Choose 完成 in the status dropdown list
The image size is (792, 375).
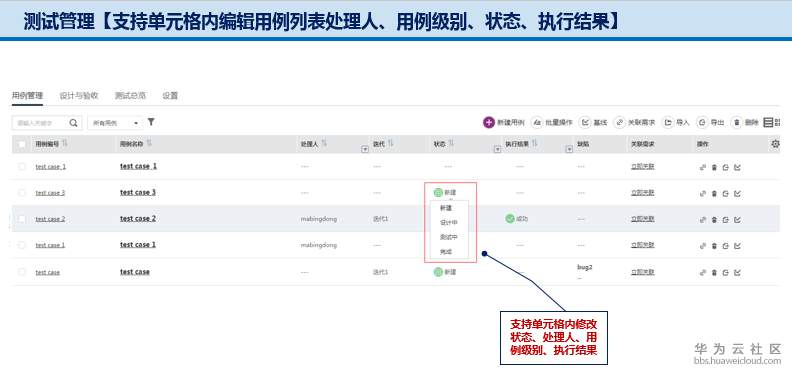(x=448, y=252)
